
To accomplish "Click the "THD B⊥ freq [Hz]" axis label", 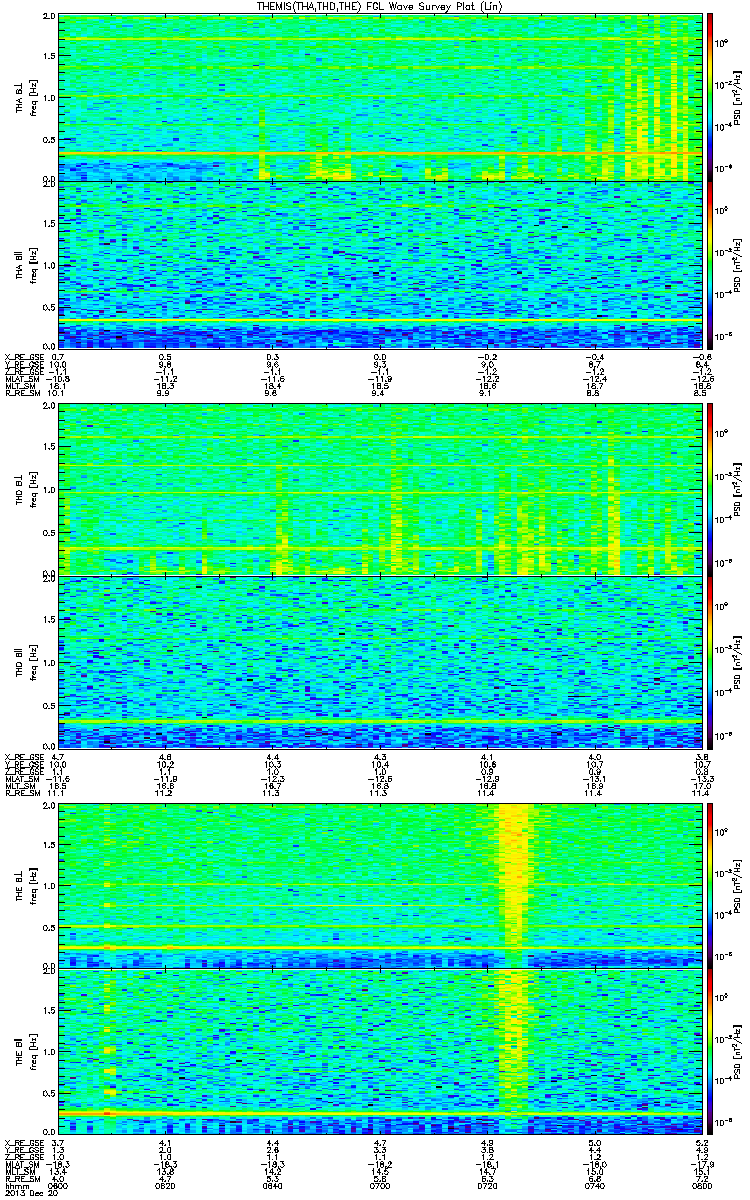I will (x=26, y=490).
